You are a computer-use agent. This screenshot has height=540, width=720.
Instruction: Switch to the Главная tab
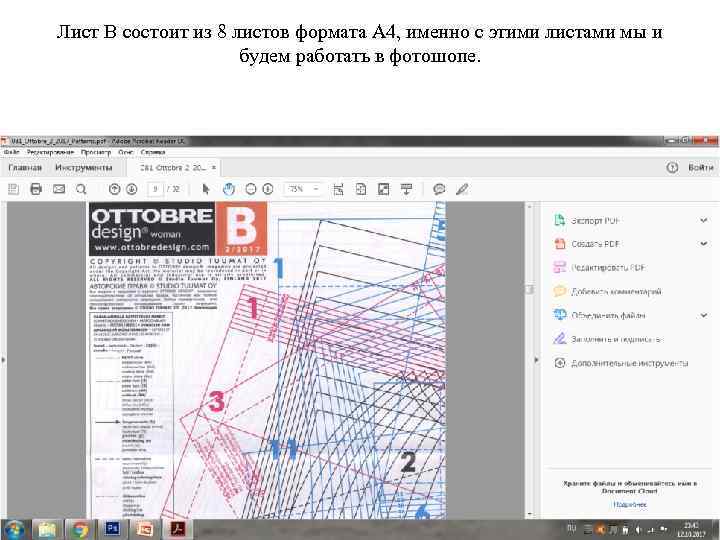coord(25,168)
